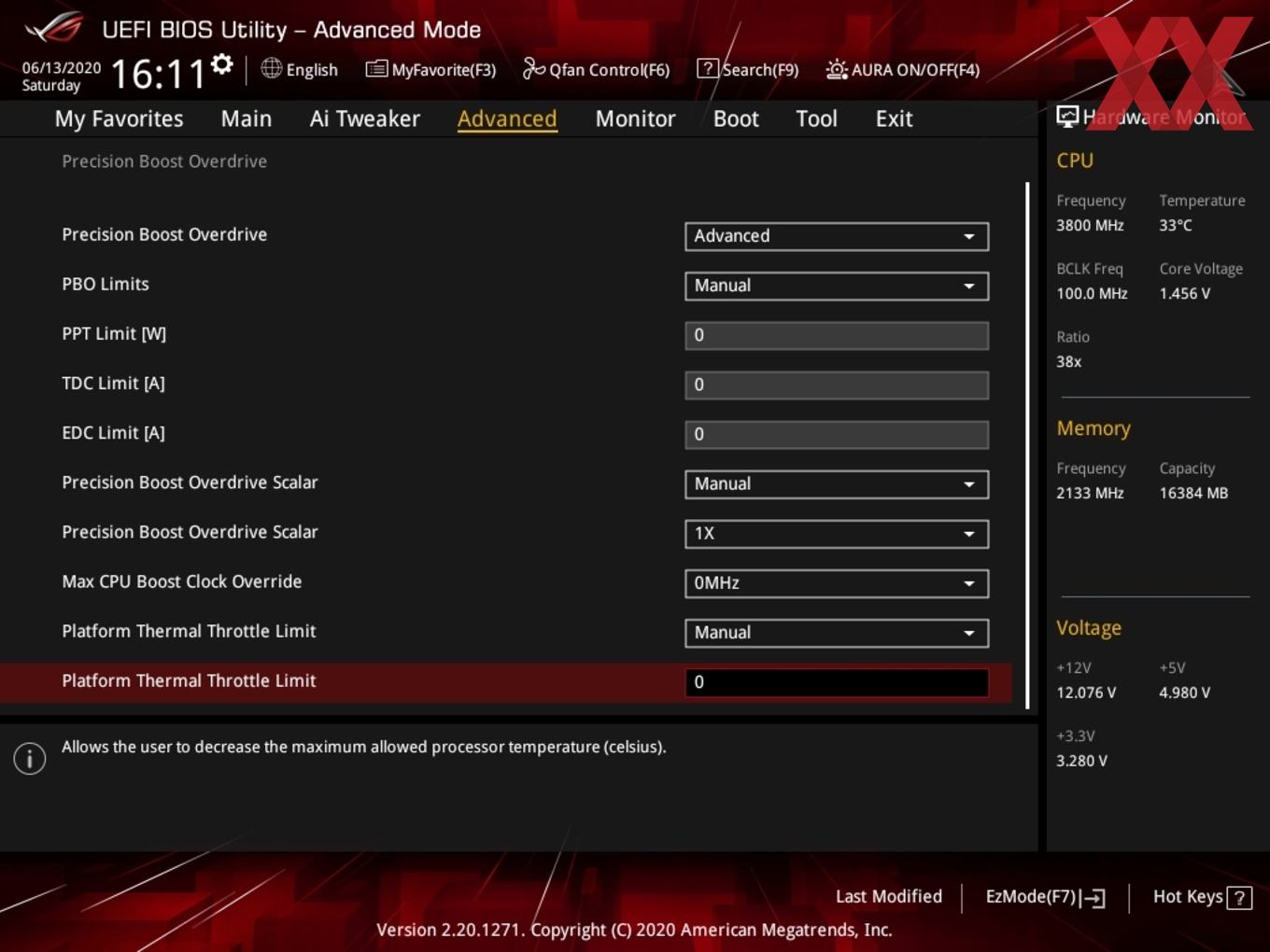This screenshot has height=952, width=1270.
Task: Select the Advanced tab
Action: pos(507,119)
